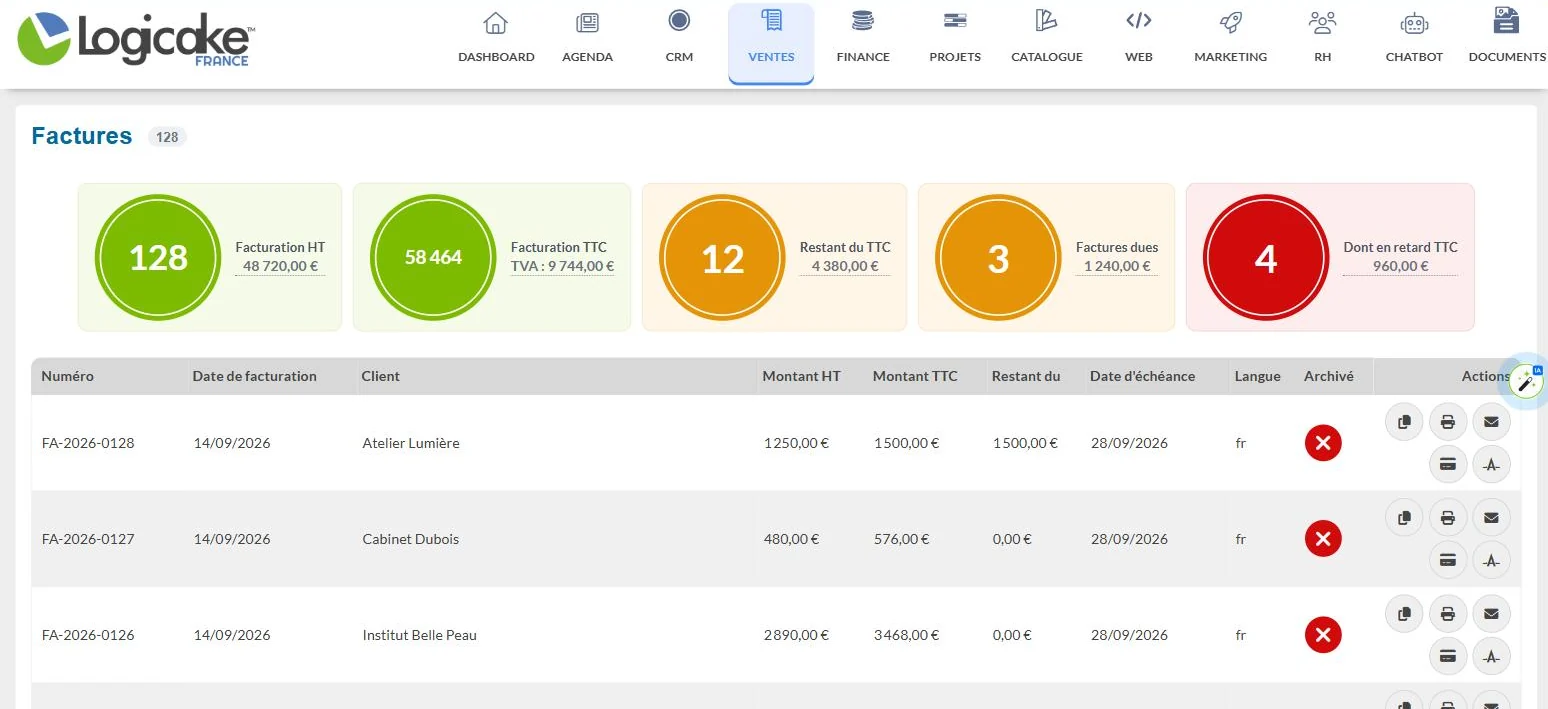Viewport: 1548px width, 709px height.
Task: Duplicate the Cabinet Dubois invoice
Action: click(x=1404, y=518)
